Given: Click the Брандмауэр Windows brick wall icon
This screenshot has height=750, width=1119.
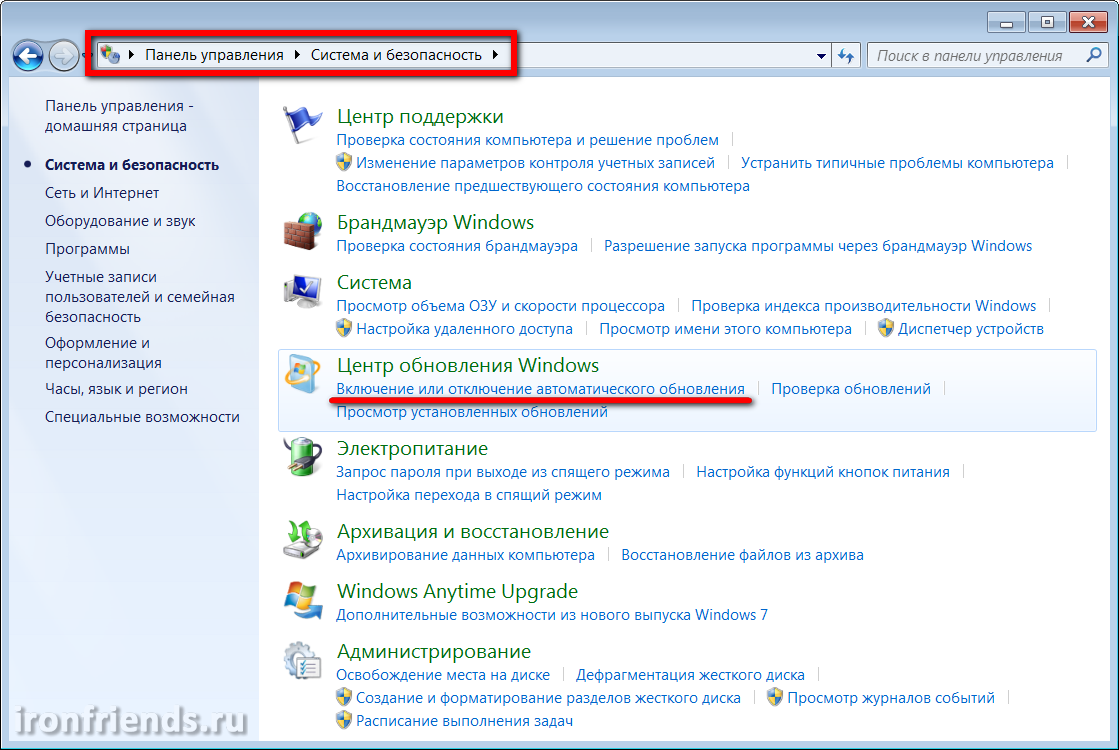Looking at the screenshot, I should click(x=302, y=232).
